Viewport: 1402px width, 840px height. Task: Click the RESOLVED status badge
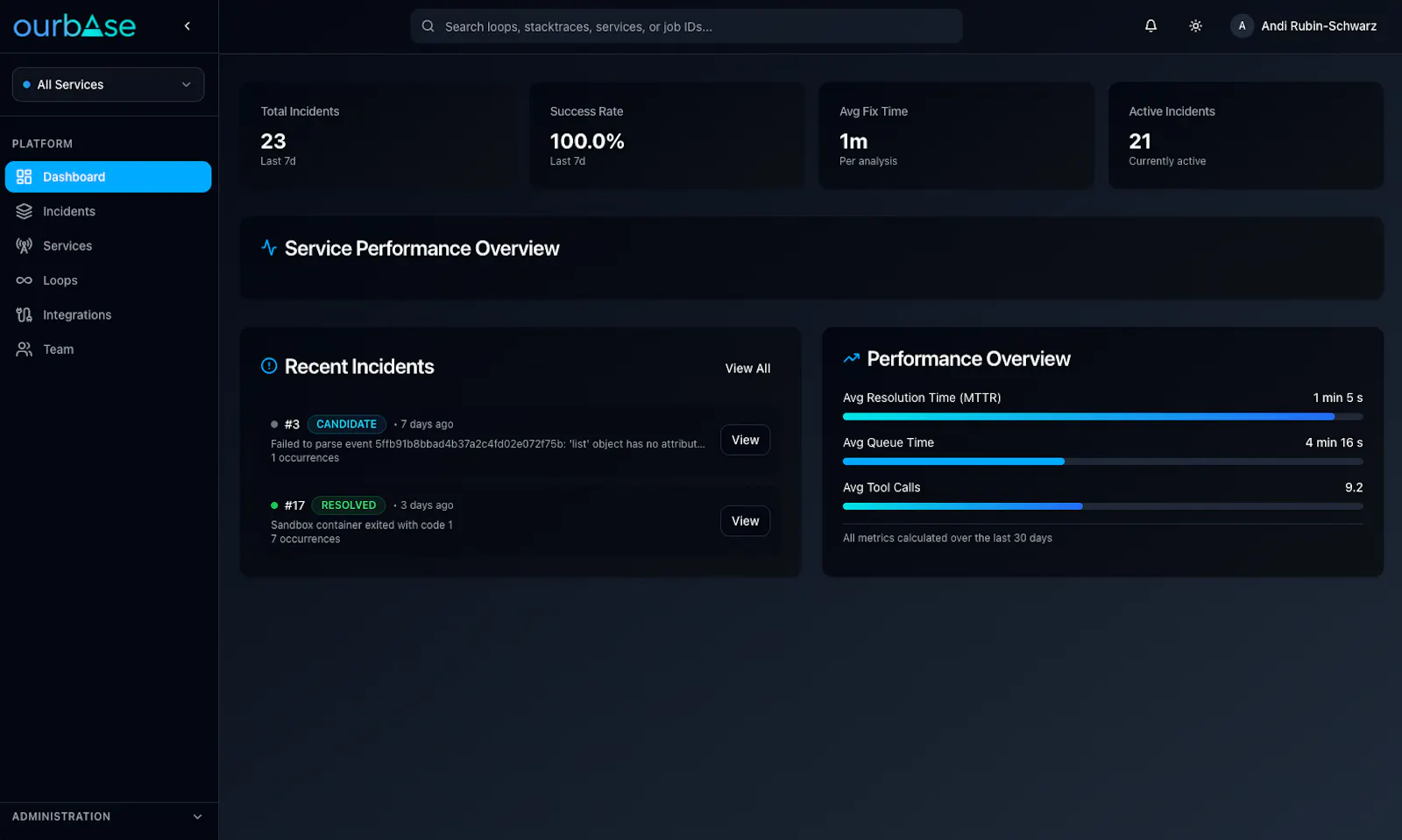pos(348,505)
